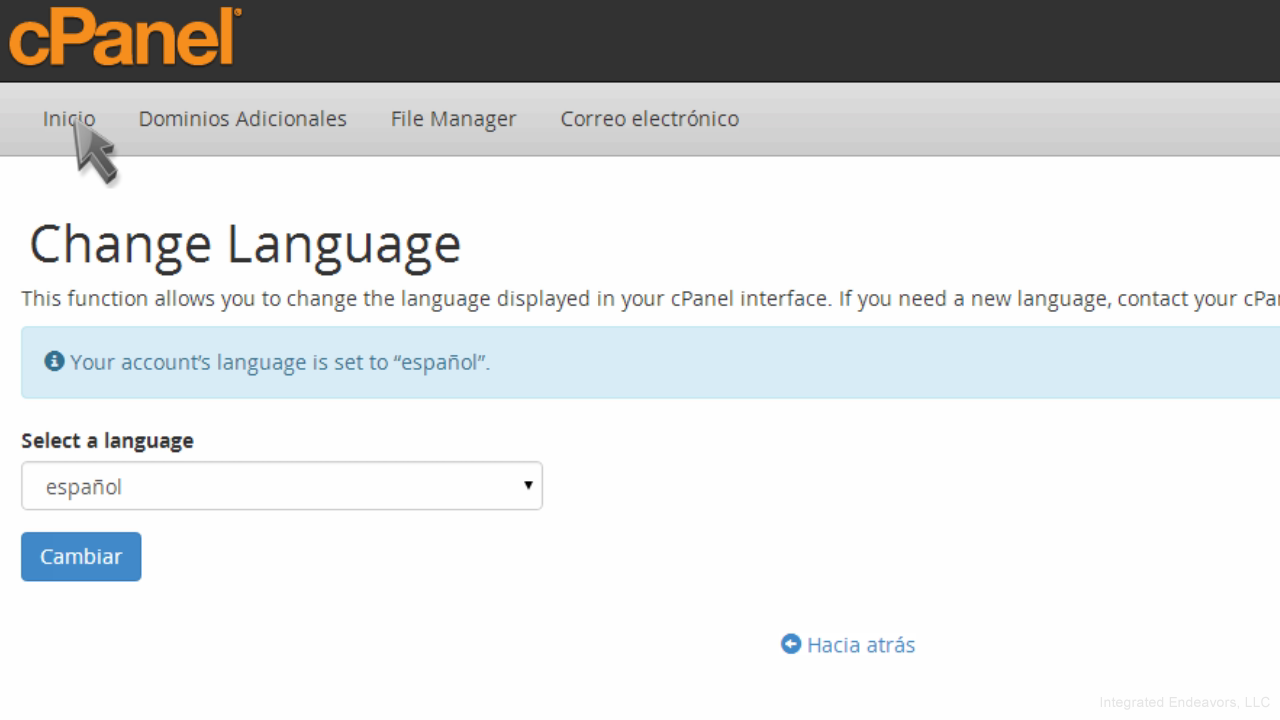Select the Change Language heading text
The image size is (1280, 720).
pos(245,244)
